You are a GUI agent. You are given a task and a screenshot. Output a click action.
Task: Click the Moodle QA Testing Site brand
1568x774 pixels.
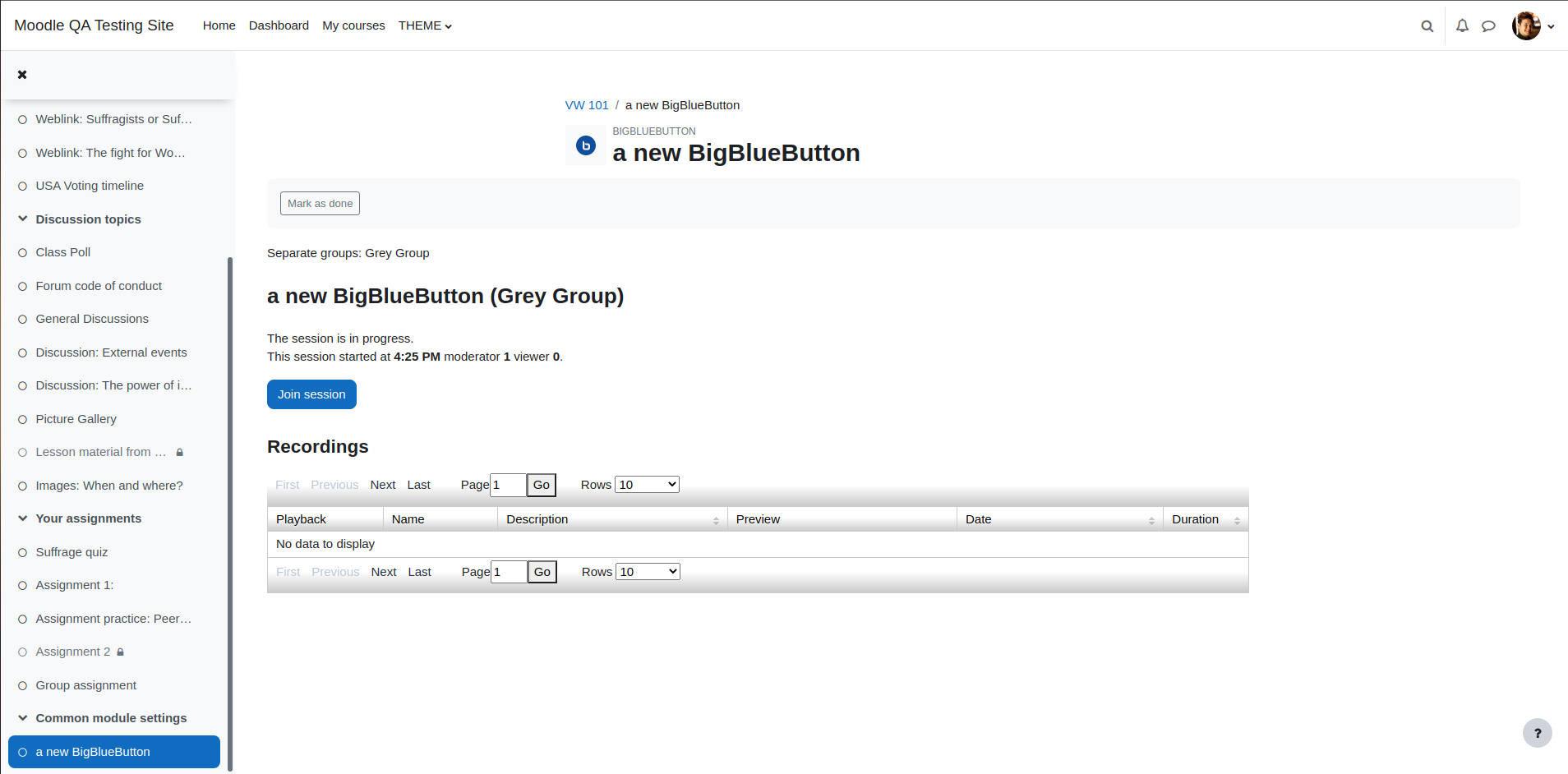94,25
